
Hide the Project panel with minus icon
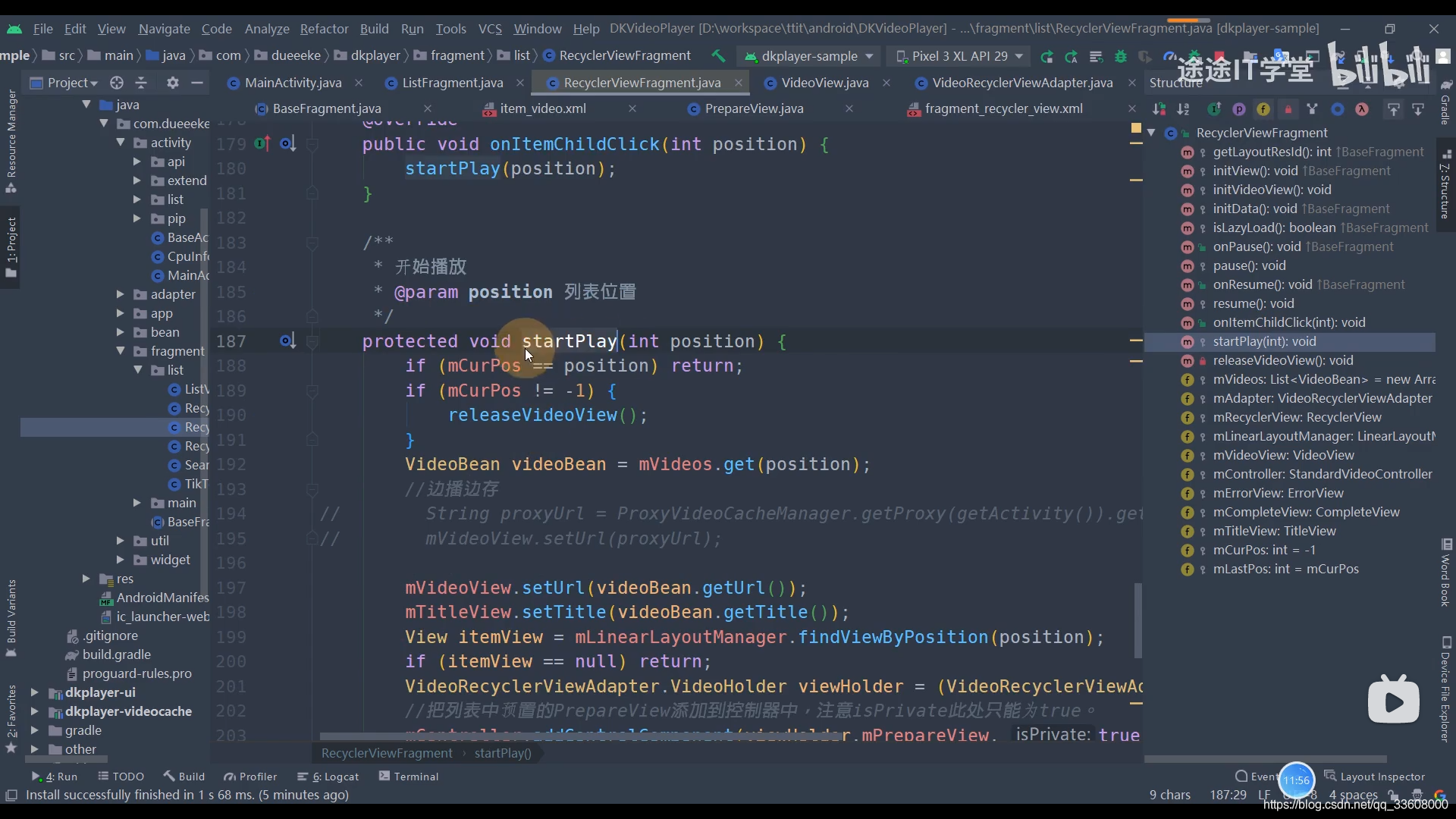point(197,83)
